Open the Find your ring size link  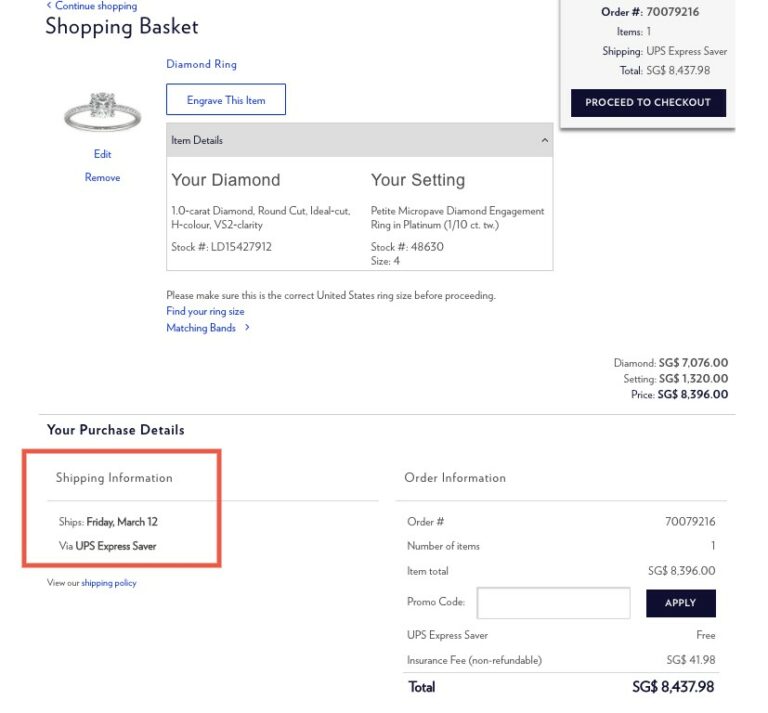(205, 311)
